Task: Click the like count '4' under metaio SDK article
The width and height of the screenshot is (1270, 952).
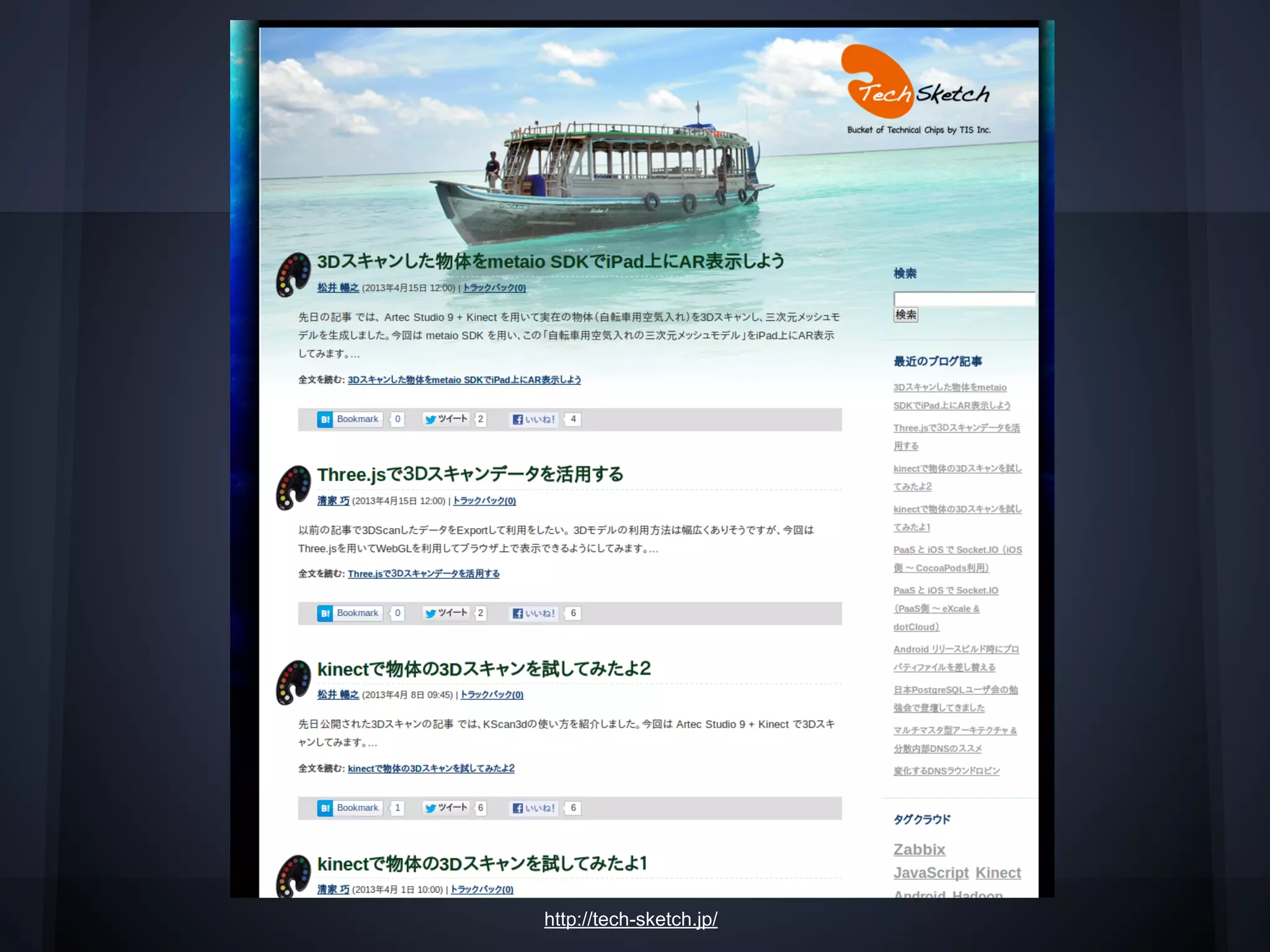Action: click(x=573, y=420)
